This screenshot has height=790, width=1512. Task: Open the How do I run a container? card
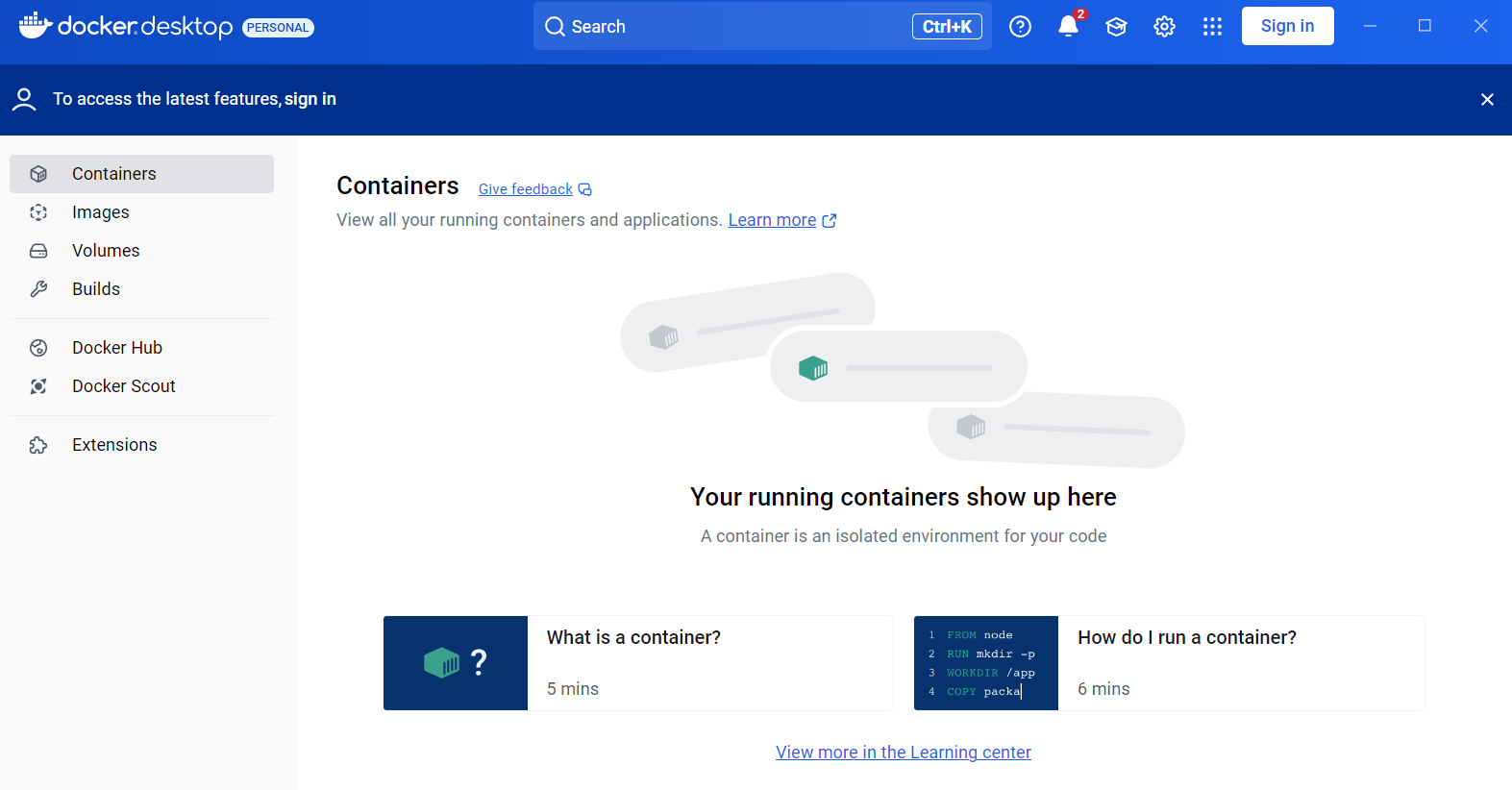[1169, 663]
